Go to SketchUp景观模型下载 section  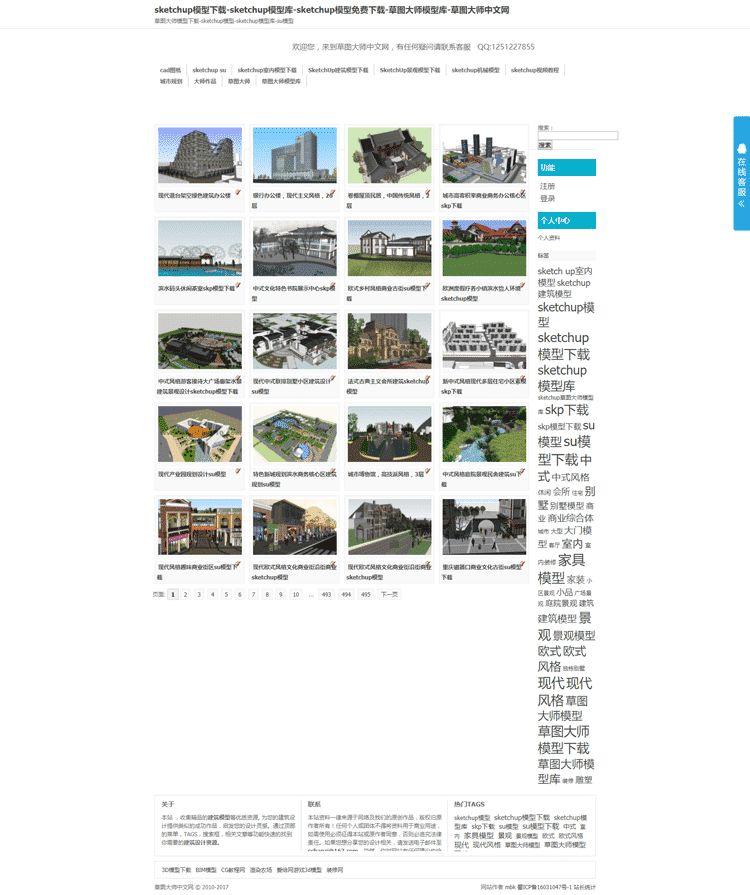[x=410, y=70]
